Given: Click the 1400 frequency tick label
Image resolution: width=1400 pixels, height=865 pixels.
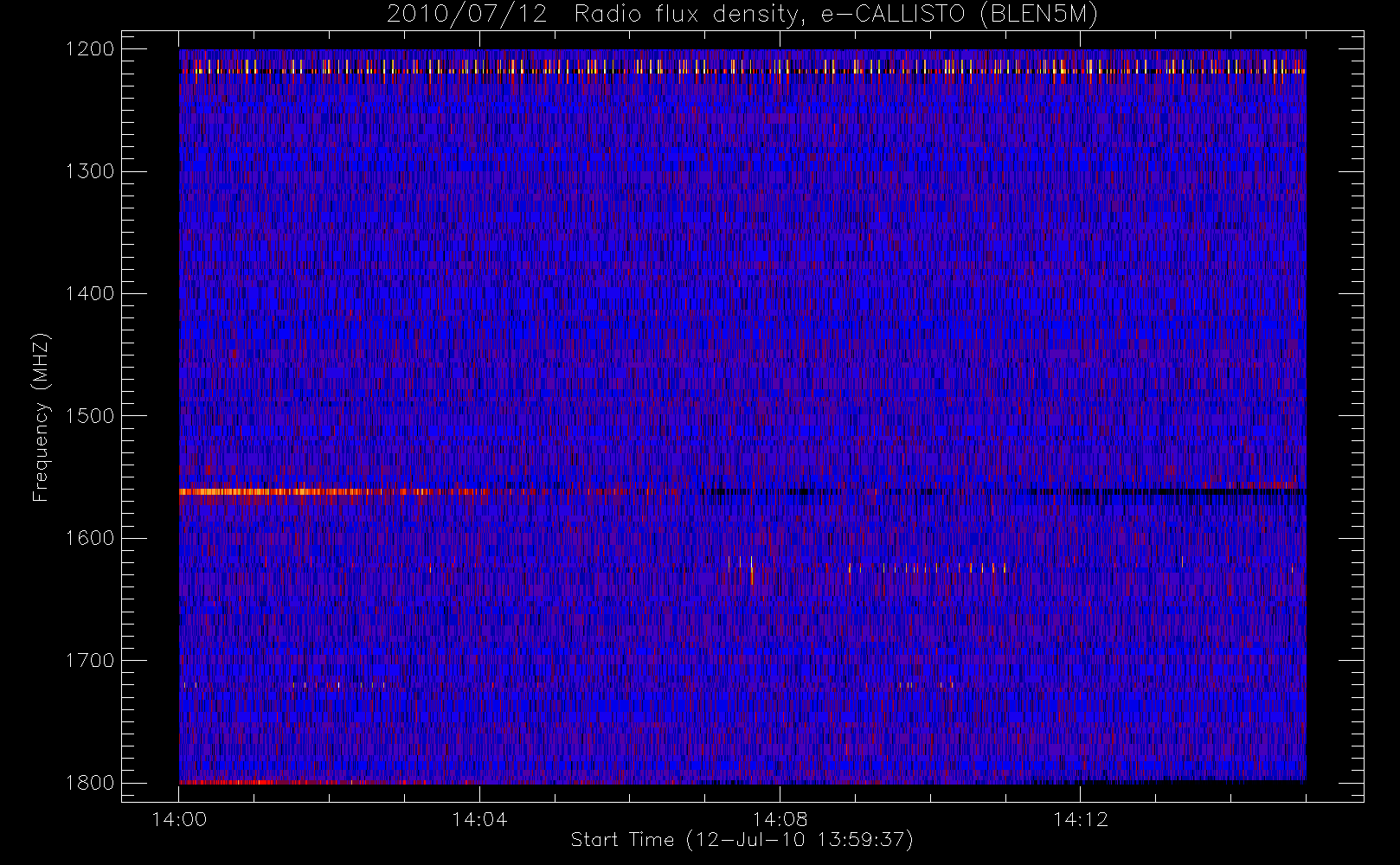Looking at the screenshot, I should 90,293.
